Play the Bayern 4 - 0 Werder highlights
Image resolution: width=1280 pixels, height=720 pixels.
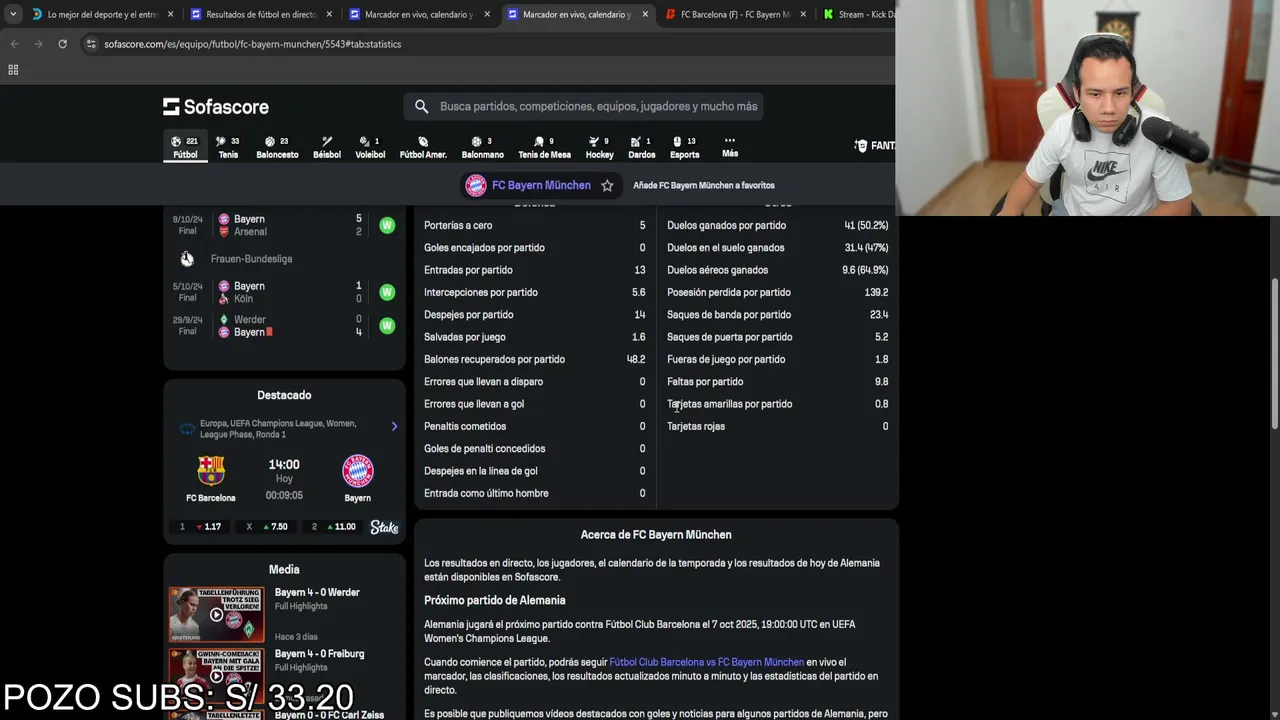pyautogui.click(x=216, y=614)
